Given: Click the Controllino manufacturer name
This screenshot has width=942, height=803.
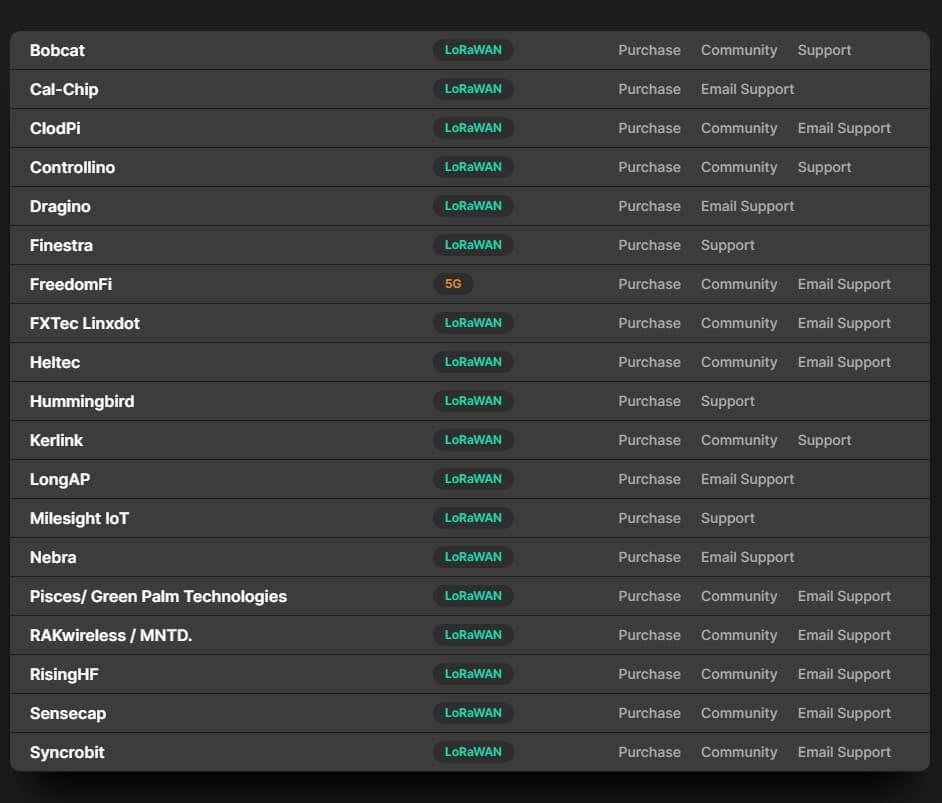Looking at the screenshot, I should tap(72, 168).
